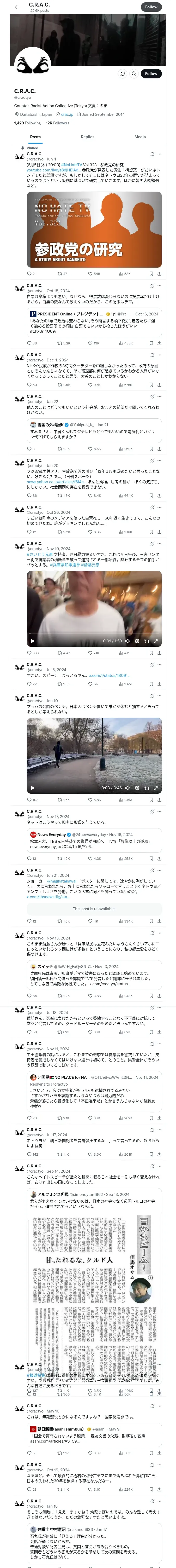Bookmark the pinned Jun 4 post
Image resolution: width=176 pixels, height=1568 pixels.
(x=151, y=274)
